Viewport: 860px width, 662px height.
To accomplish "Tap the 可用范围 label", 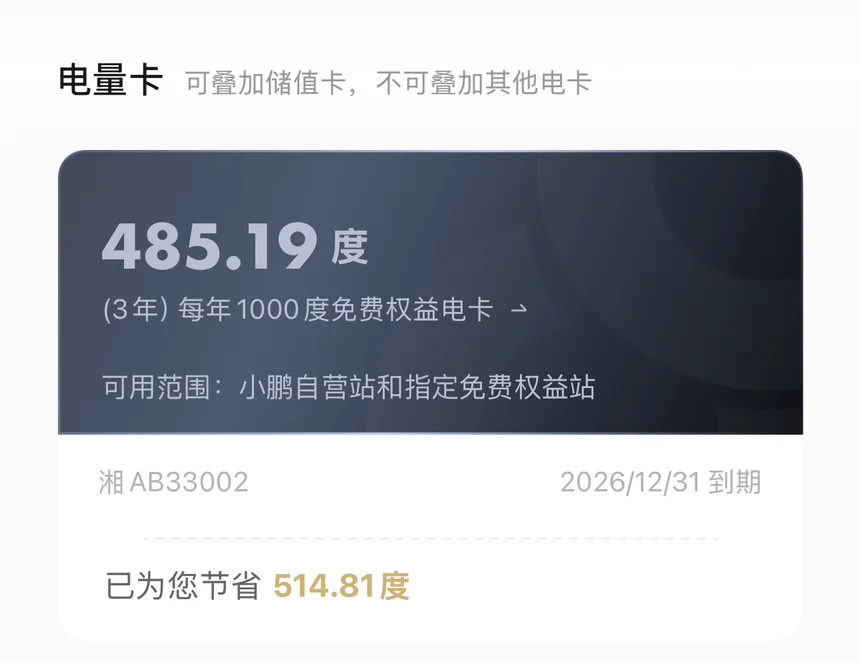I will 156,387.
